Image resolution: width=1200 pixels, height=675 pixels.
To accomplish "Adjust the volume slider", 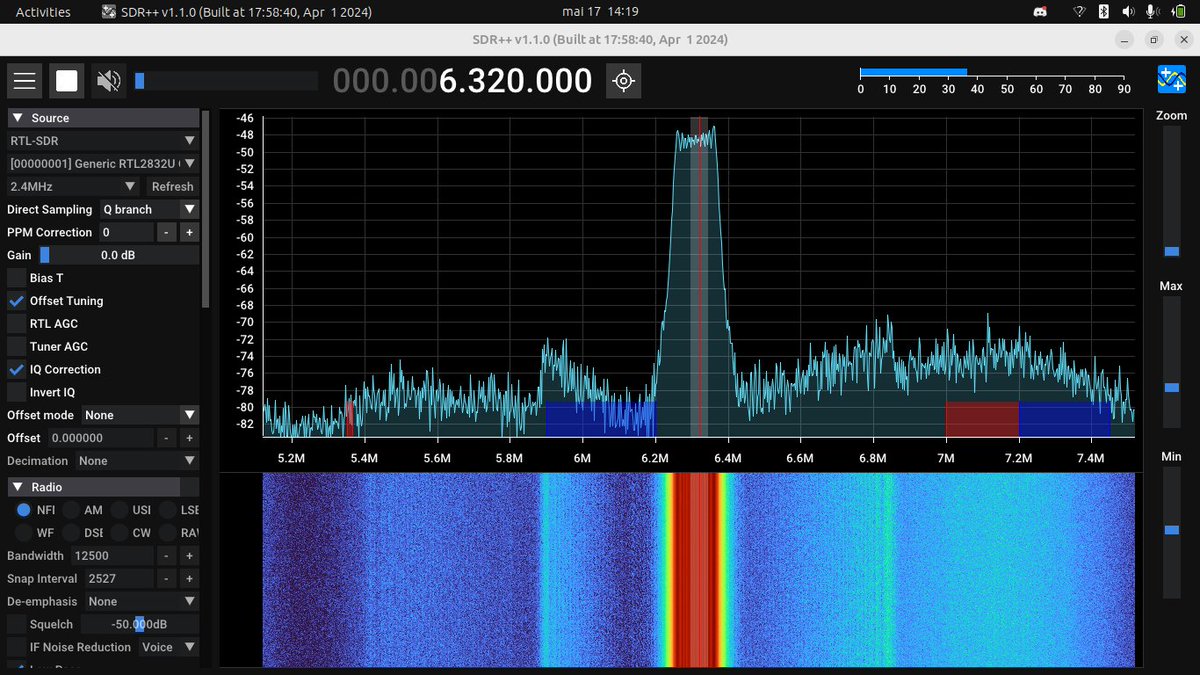I will click(225, 81).
